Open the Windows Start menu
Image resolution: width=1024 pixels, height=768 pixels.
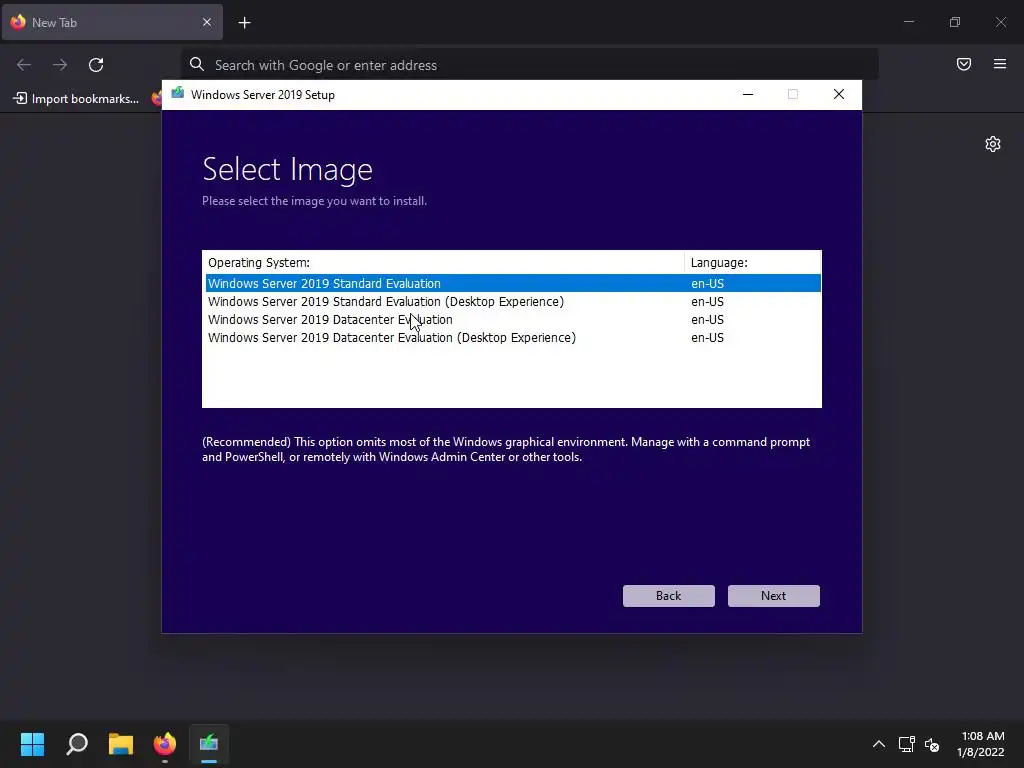pyautogui.click(x=32, y=743)
